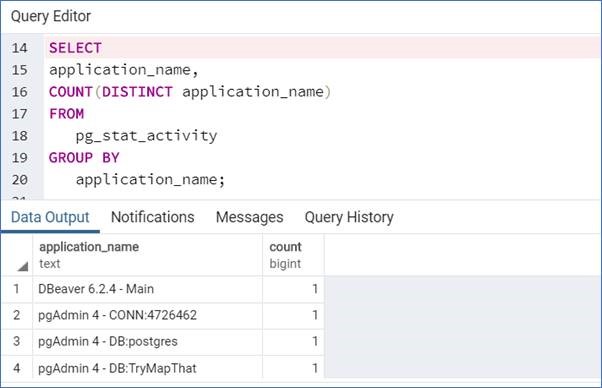This screenshot has height=388, width=602.
Task: Select result row number 4
Action: tap(17, 368)
